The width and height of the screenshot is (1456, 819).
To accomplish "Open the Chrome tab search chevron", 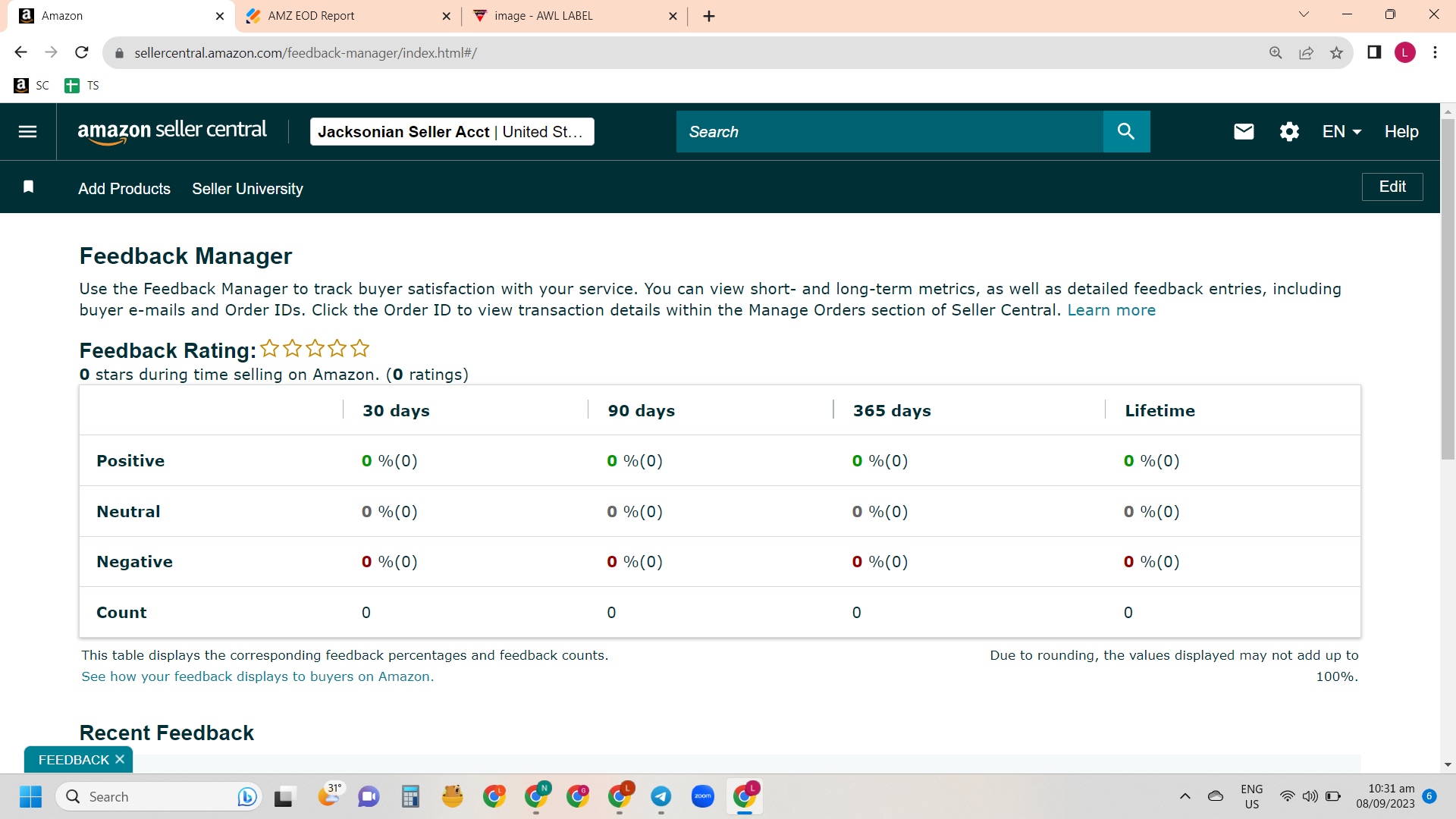I will pyautogui.click(x=1304, y=14).
